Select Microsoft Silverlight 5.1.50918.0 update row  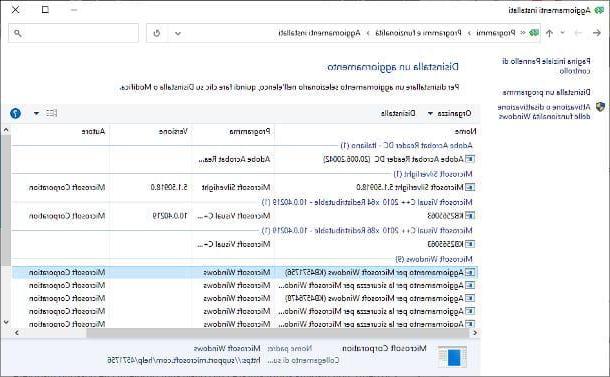tap(245, 188)
